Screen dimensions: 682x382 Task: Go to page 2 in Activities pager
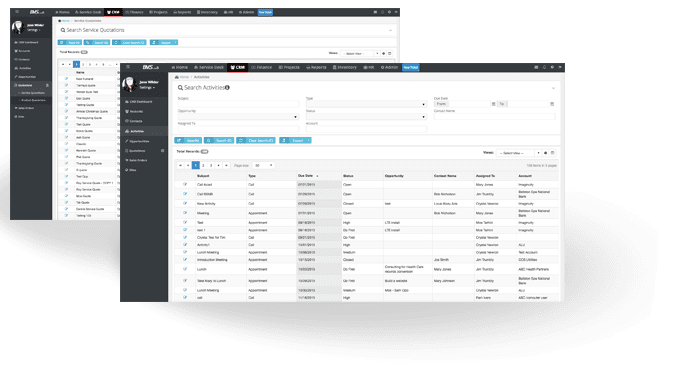coord(203,165)
